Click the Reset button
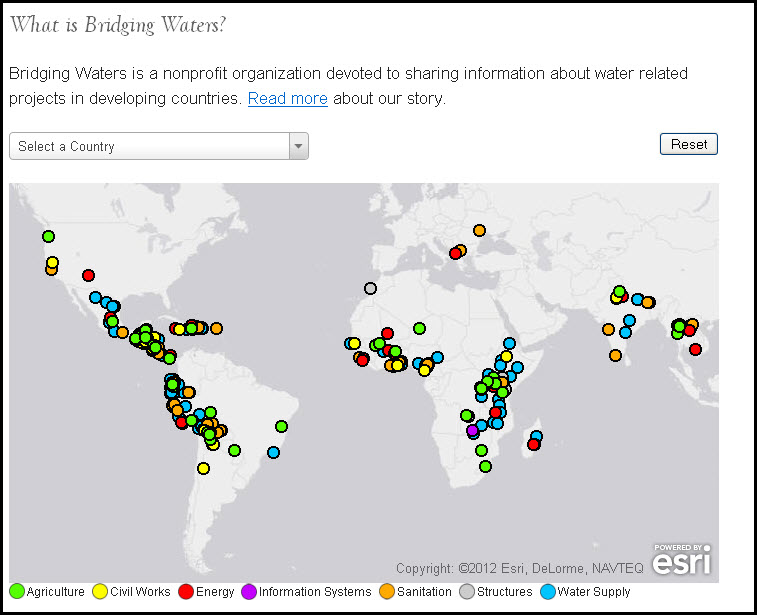The width and height of the screenshot is (757, 615). [688, 144]
